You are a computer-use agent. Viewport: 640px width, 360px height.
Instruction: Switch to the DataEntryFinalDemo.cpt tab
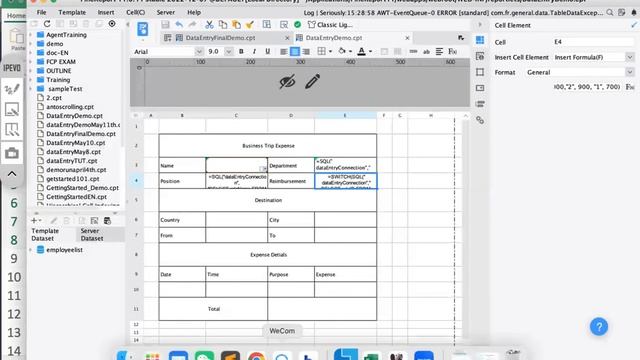[220, 38]
